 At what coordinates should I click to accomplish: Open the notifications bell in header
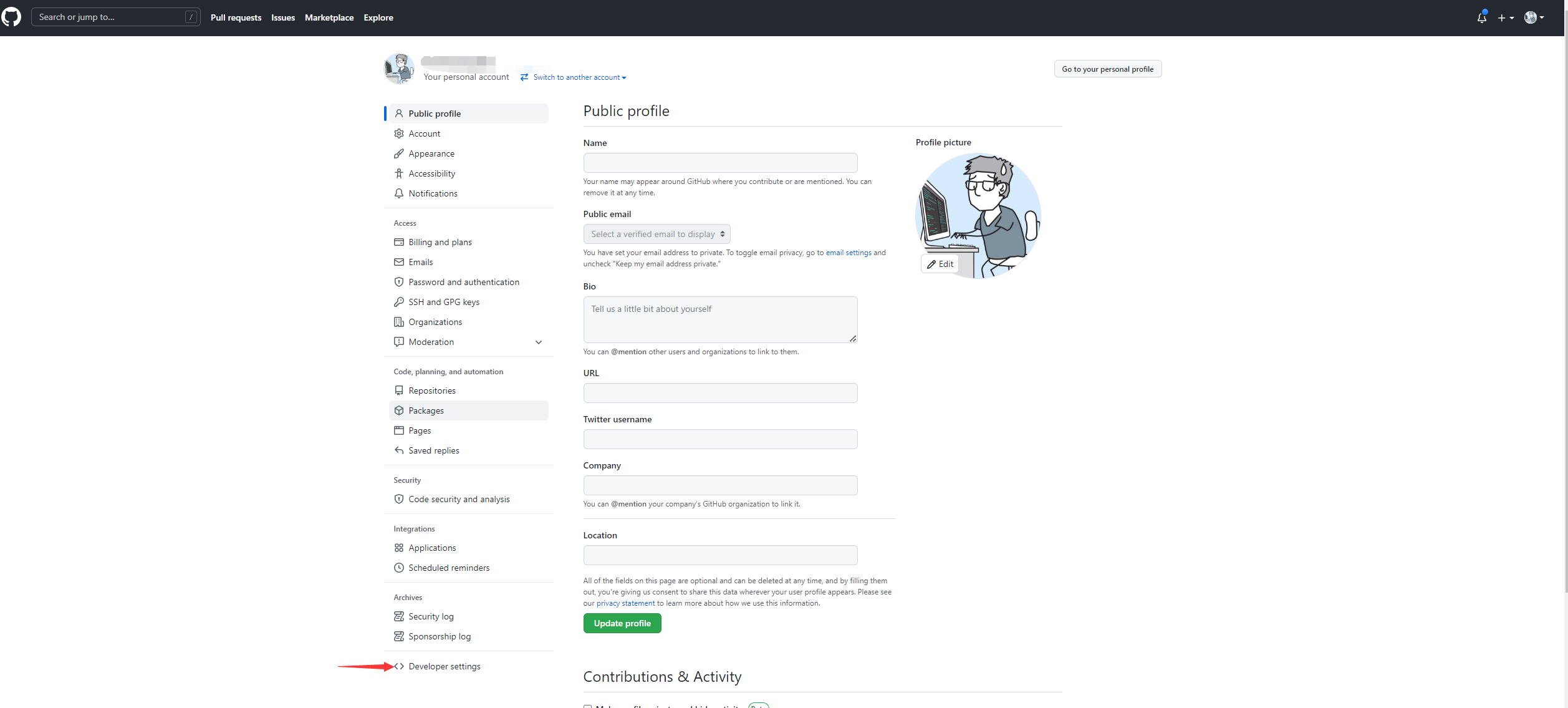[x=1481, y=18]
